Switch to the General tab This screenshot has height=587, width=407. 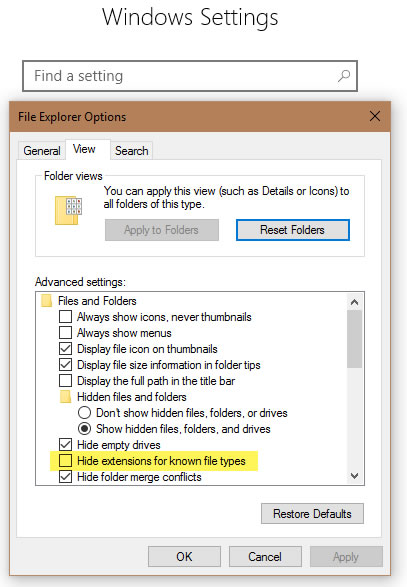42,150
